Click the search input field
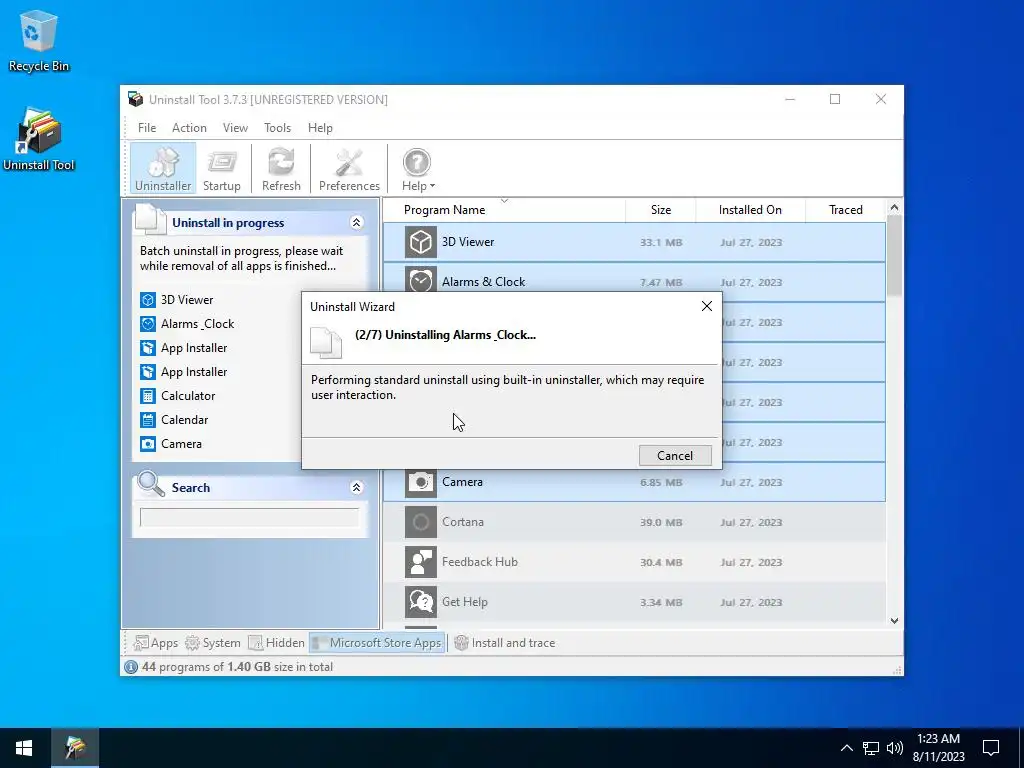Viewport: 1024px width, 768px height. pos(249,518)
